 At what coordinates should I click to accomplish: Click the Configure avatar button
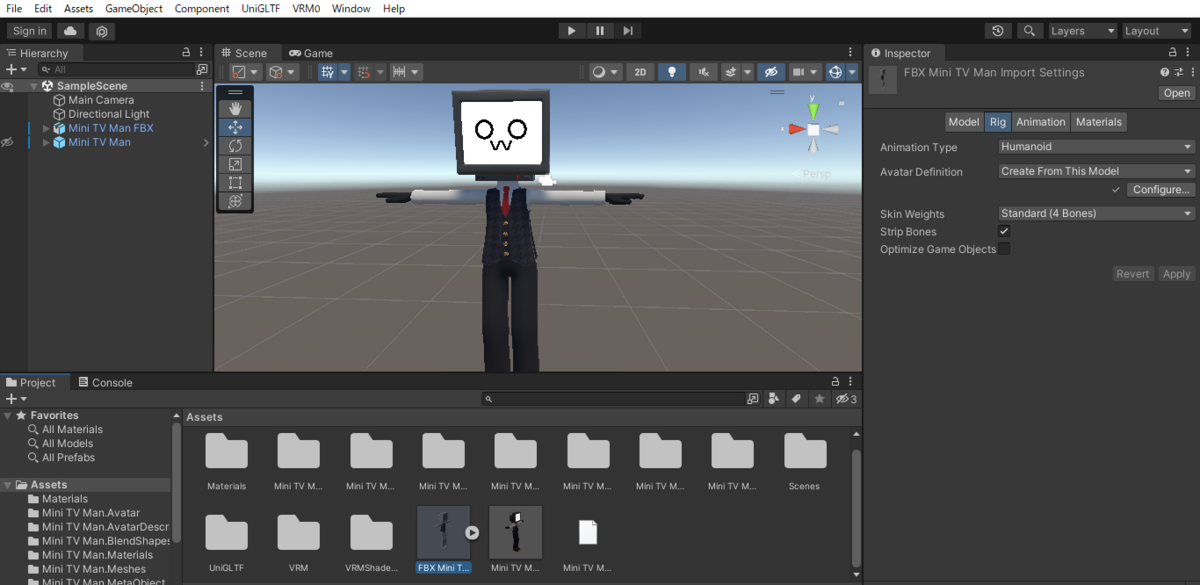coord(1161,190)
